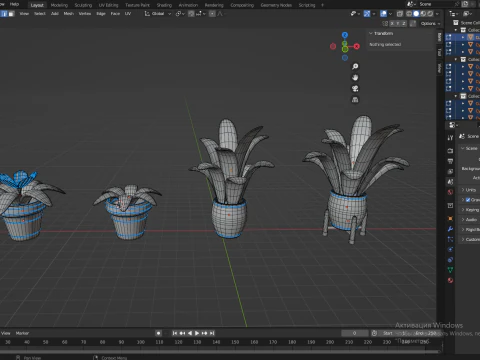Click the Scene name field

click(437, 4)
